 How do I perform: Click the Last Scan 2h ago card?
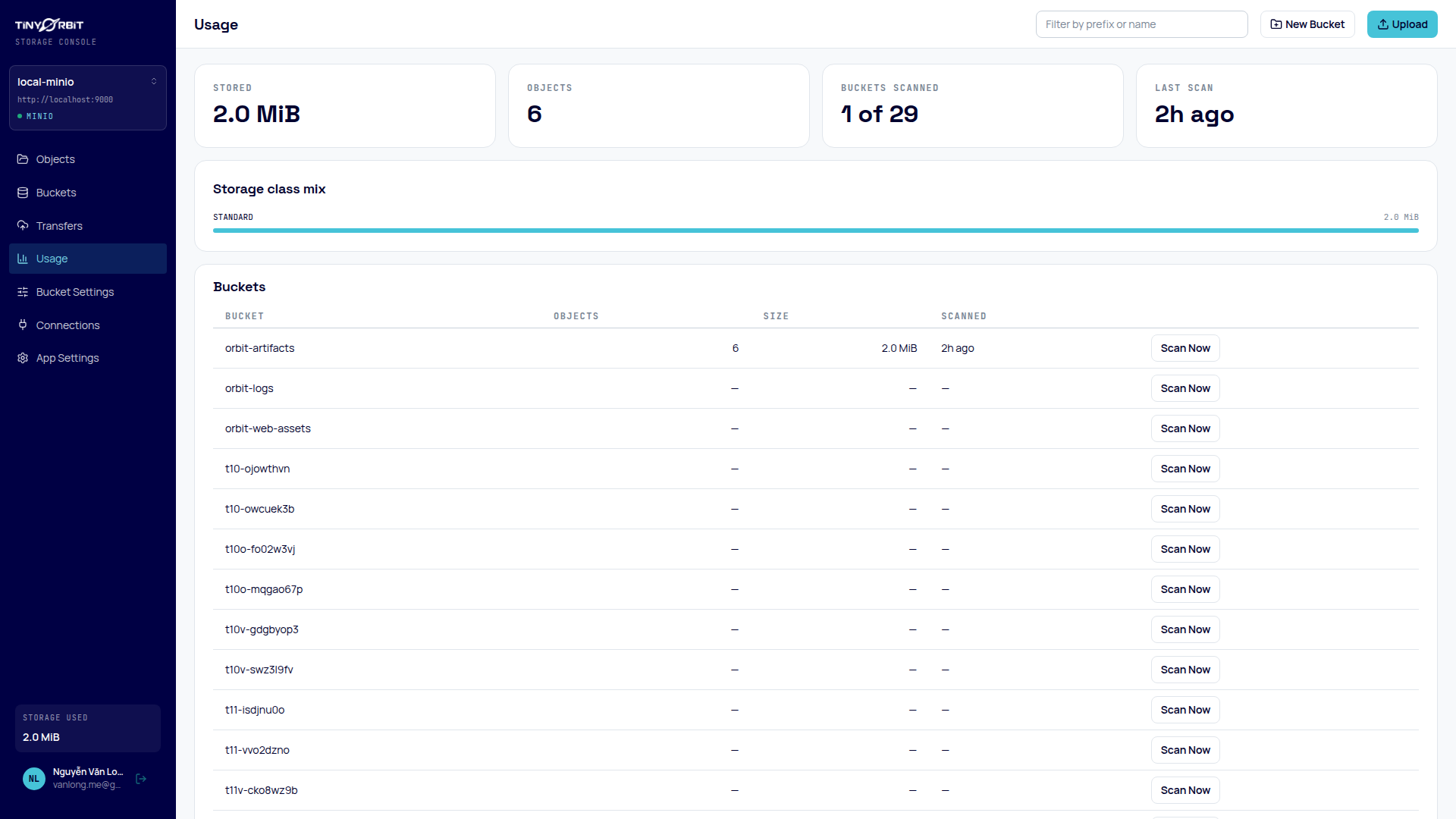(x=1286, y=105)
